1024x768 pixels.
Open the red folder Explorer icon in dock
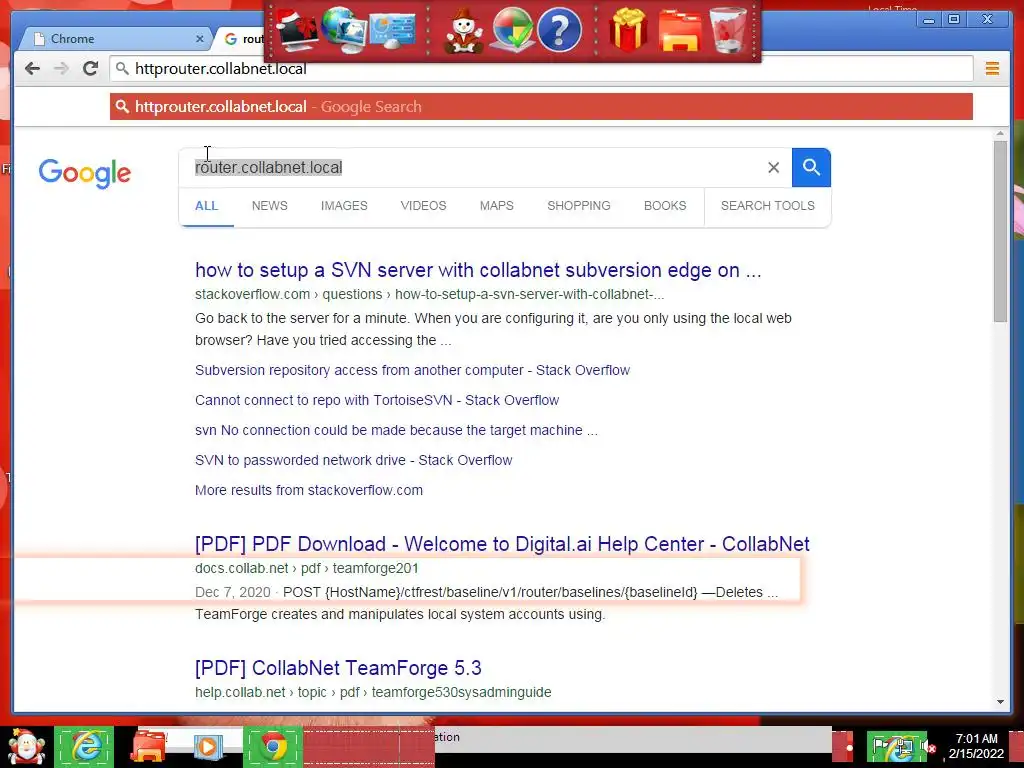coord(679,30)
